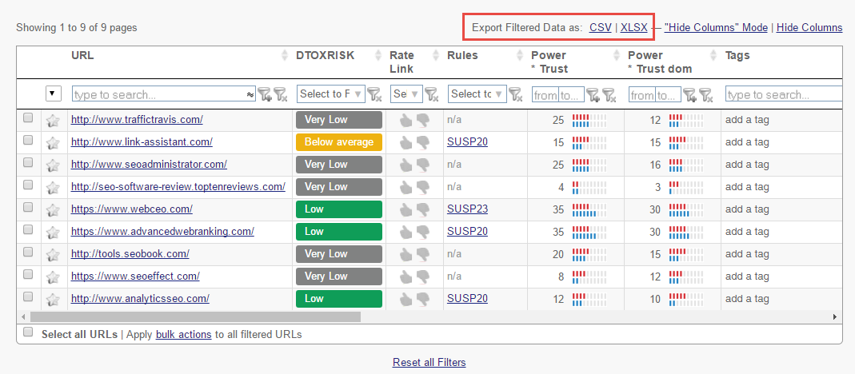
Task: Thumbs up the link-assistant.com link
Action: click(x=406, y=142)
